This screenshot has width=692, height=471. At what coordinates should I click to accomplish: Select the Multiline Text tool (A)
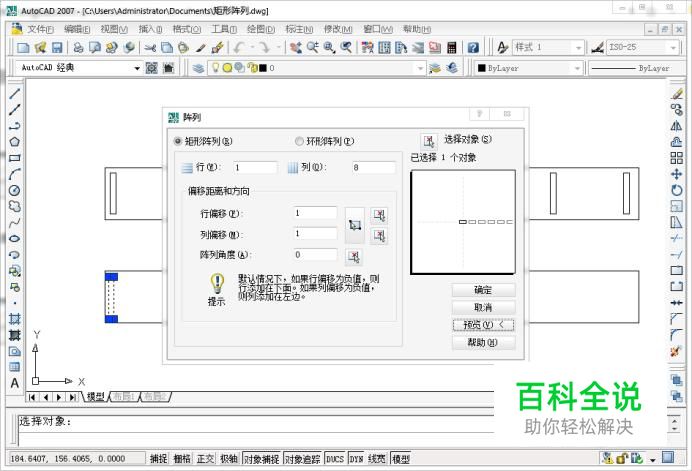click(15, 383)
